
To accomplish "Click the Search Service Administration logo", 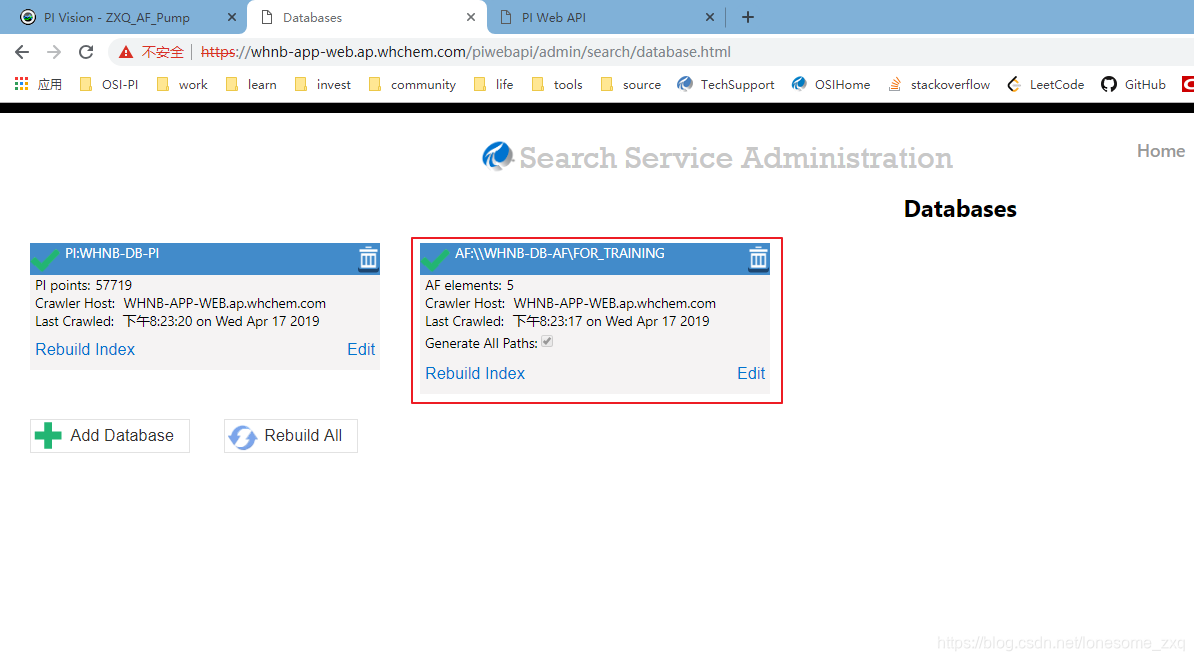I will pyautogui.click(x=497, y=156).
